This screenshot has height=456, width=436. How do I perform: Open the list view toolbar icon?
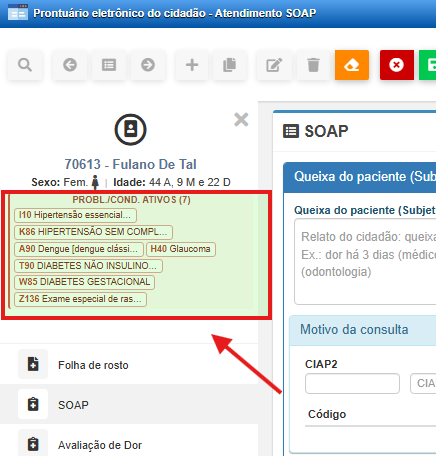(x=109, y=65)
